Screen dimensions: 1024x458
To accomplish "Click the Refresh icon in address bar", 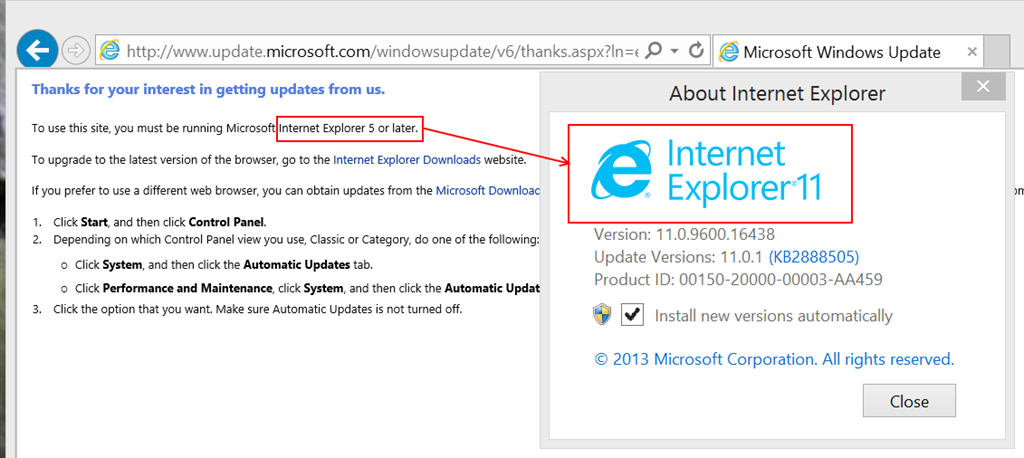I will click(696, 50).
